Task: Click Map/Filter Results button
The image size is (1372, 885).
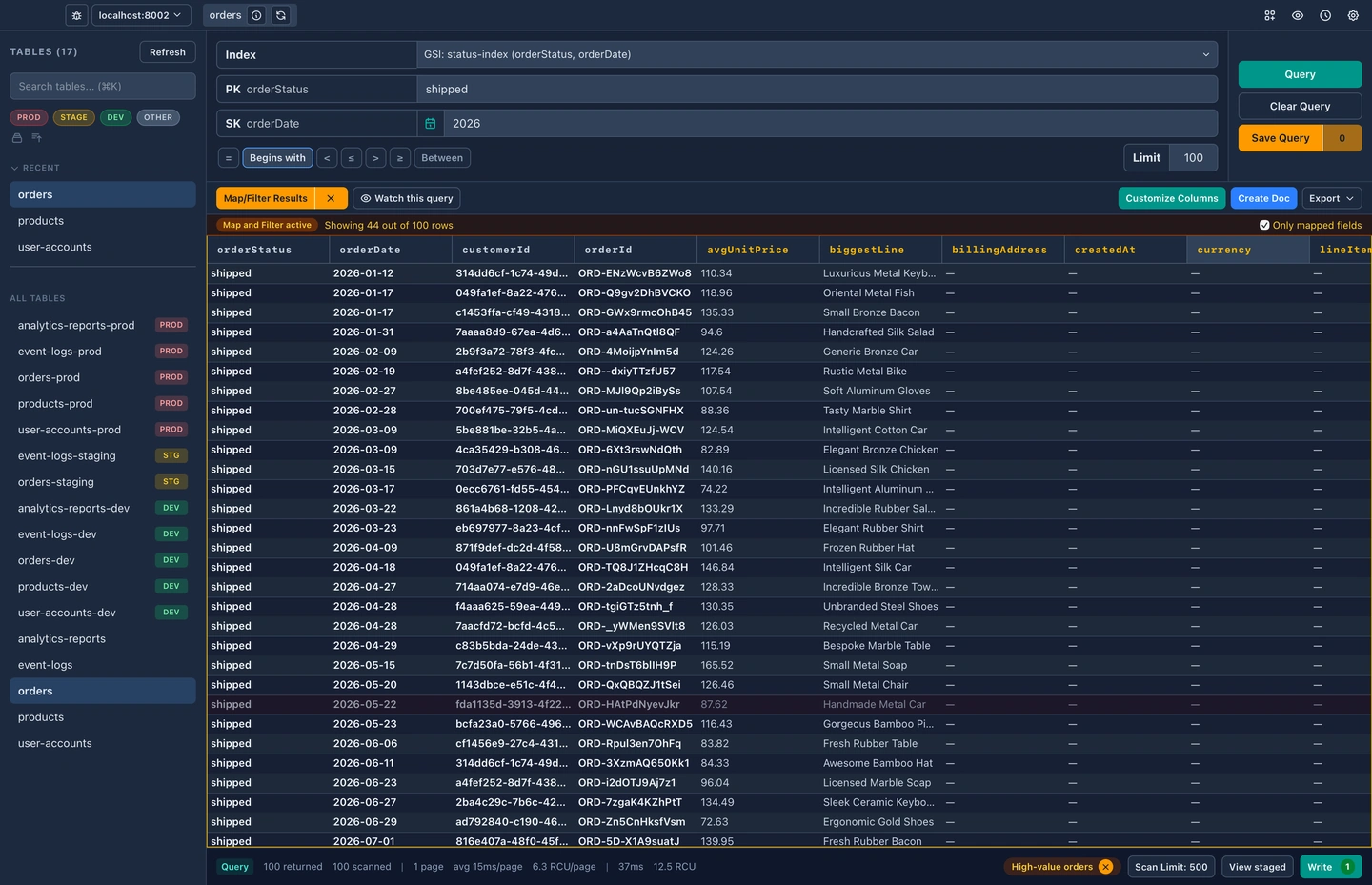Action: [x=266, y=198]
